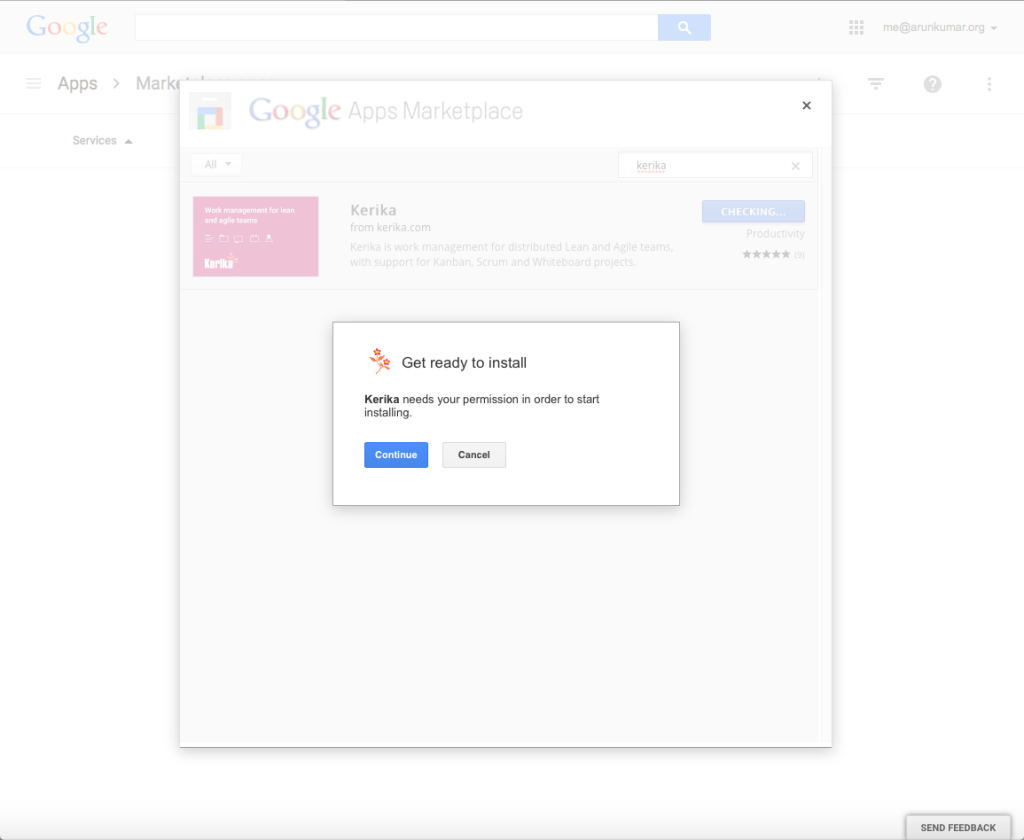Click the SEND FEEDBACK button
Image resolution: width=1024 pixels, height=840 pixels.
click(x=958, y=828)
